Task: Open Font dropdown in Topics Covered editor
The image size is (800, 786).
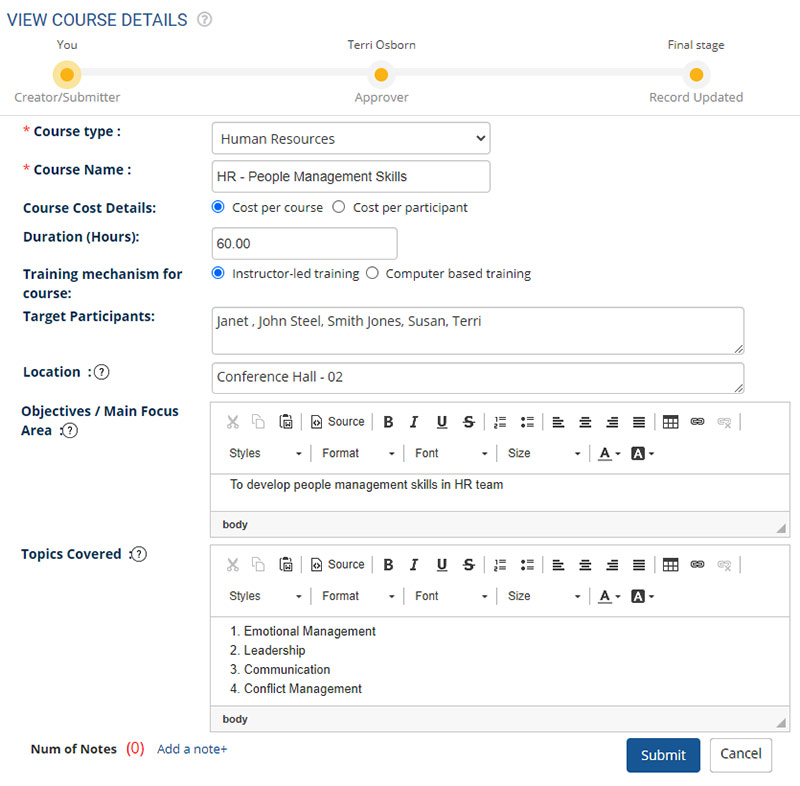Action: pos(451,597)
